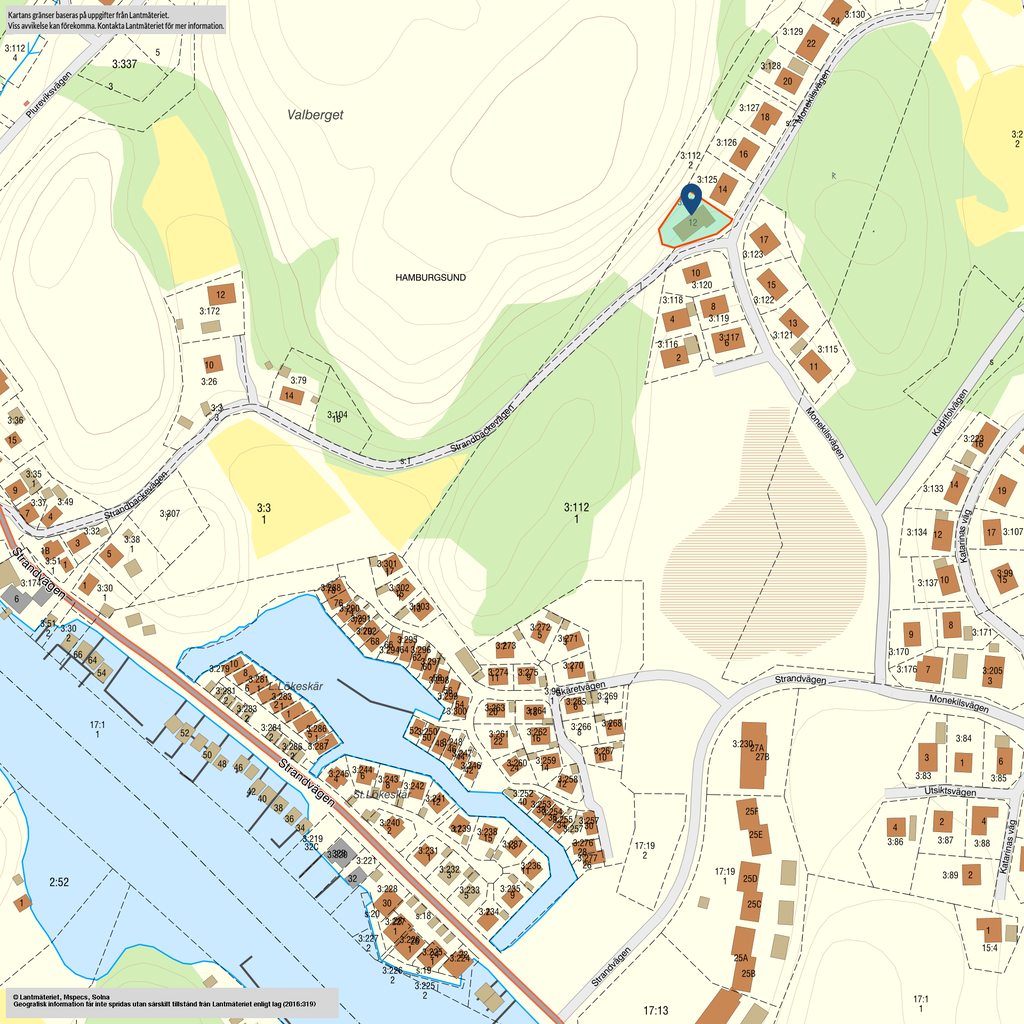The width and height of the screenshot is (1024, 1024).
Task: Click the 2:52 parcel label in water
Action: point(59,881)
